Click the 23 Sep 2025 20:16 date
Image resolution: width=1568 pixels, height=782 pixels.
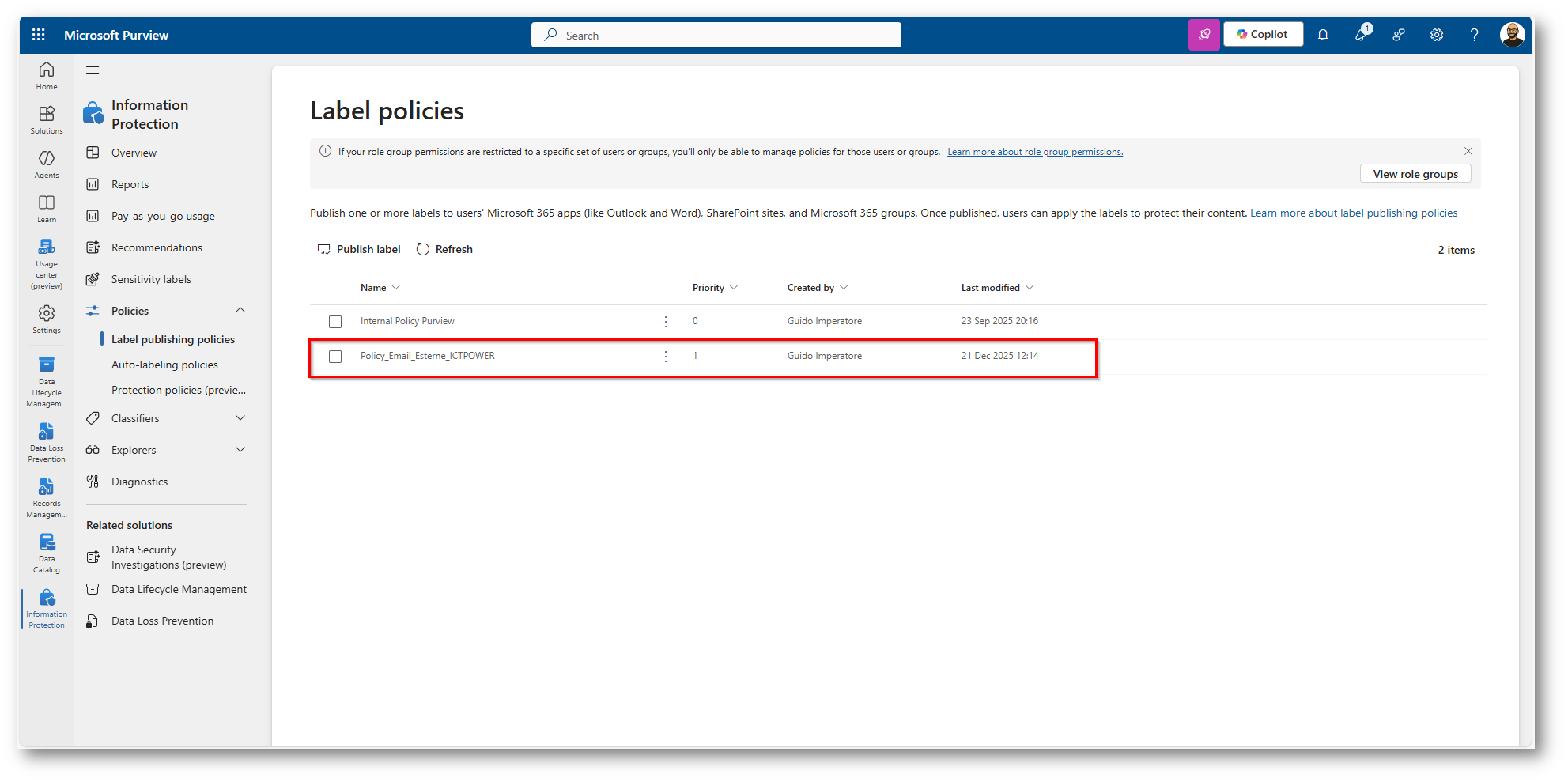coord(999,321)
